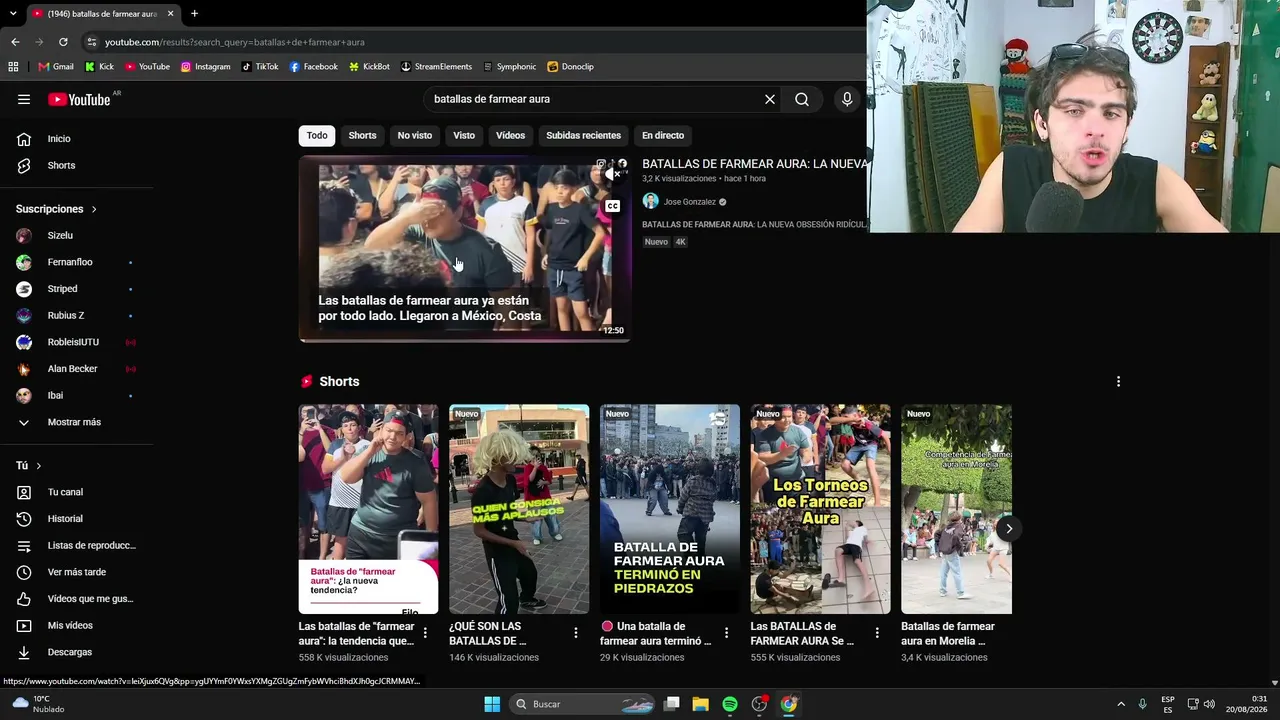The width and height of the screenshot is (1280, 720).
Task: Show next Shorts with the arrow
Action: (1009, 529)
